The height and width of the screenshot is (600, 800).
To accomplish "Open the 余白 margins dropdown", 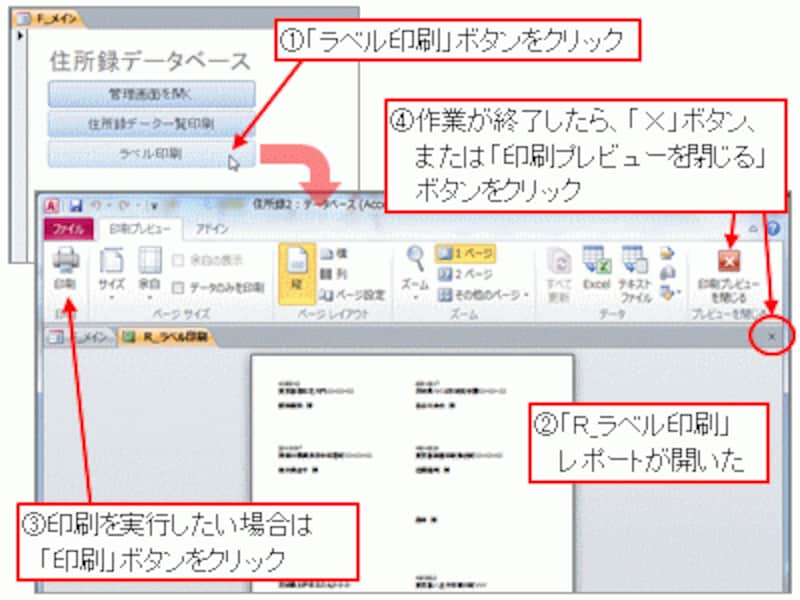I will pos(149,273).
